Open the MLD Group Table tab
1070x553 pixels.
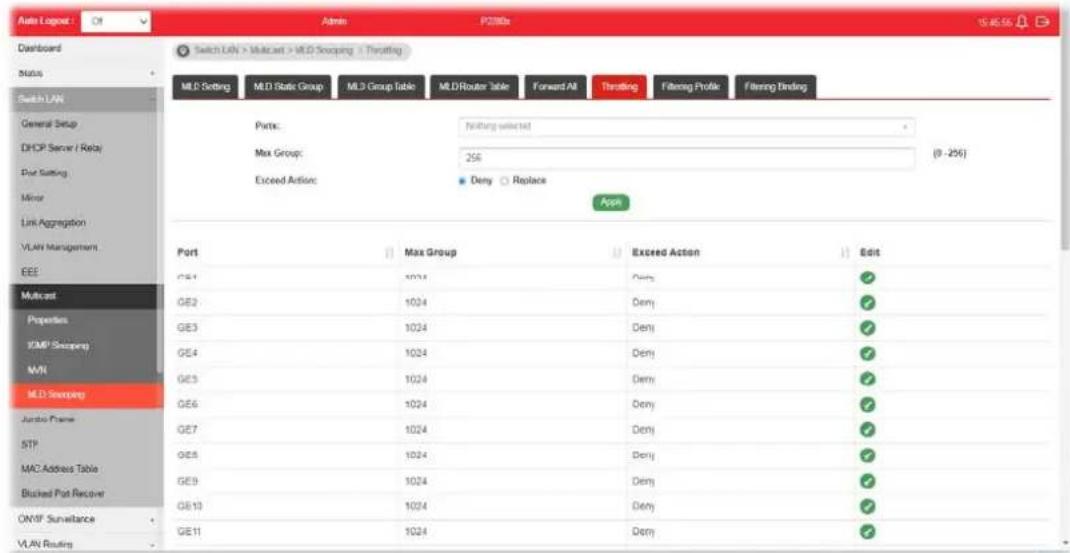(381, 87)
